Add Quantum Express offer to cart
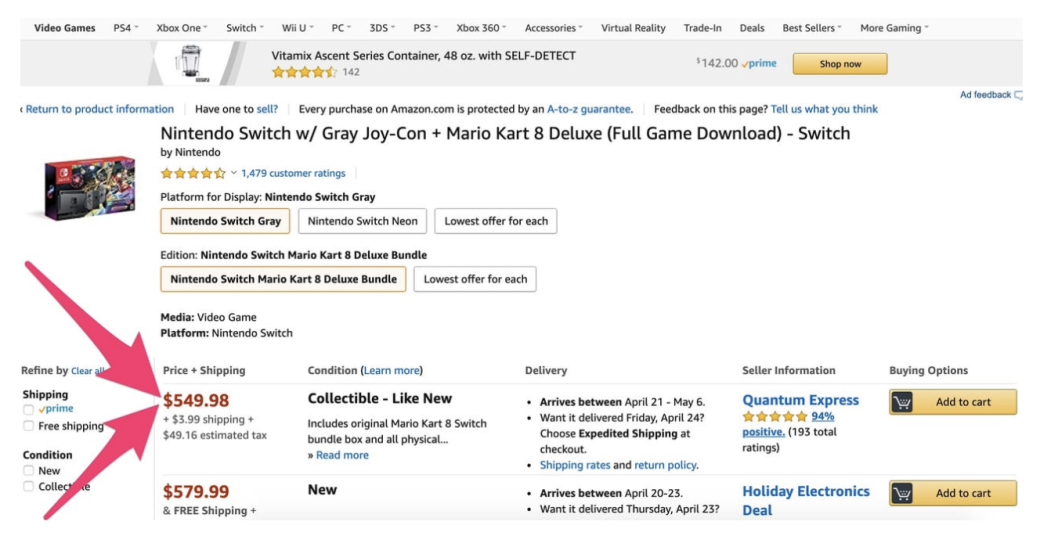The height and width of the screenshot is (543, 1040). pos(952,402)
